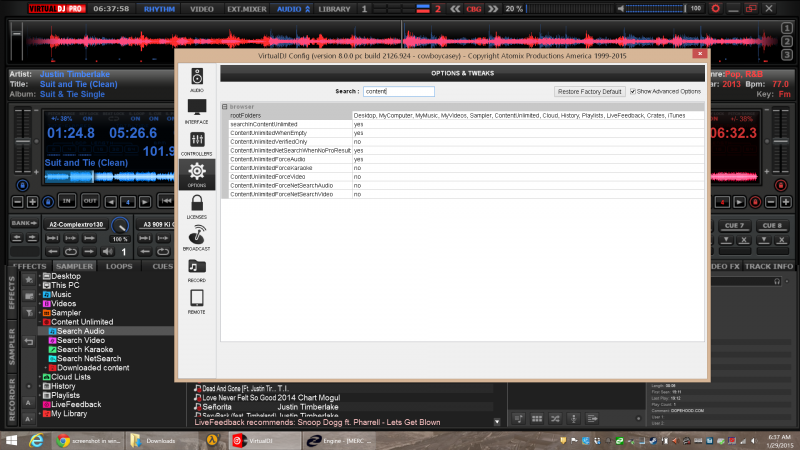This screenshot has height=450, width=800.
Task: Toggle ContentUnlimitedForceKaraoke value
Action: pos(528,168)
